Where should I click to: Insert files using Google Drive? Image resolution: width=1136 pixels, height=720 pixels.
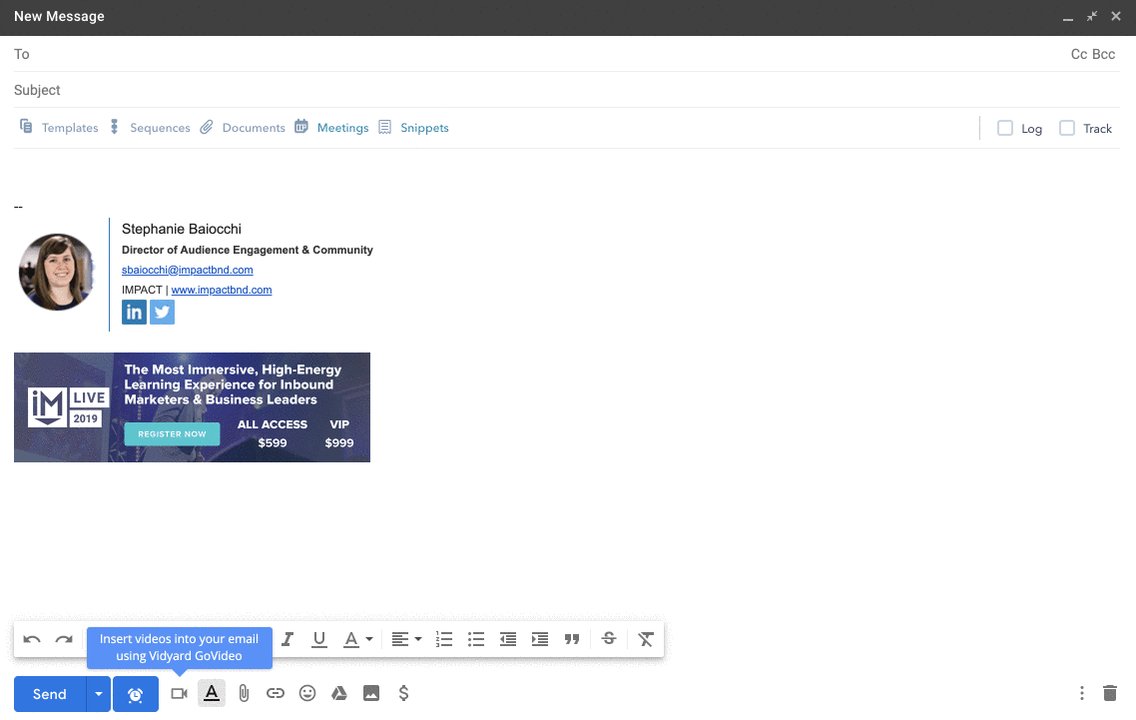click(339, 694)
